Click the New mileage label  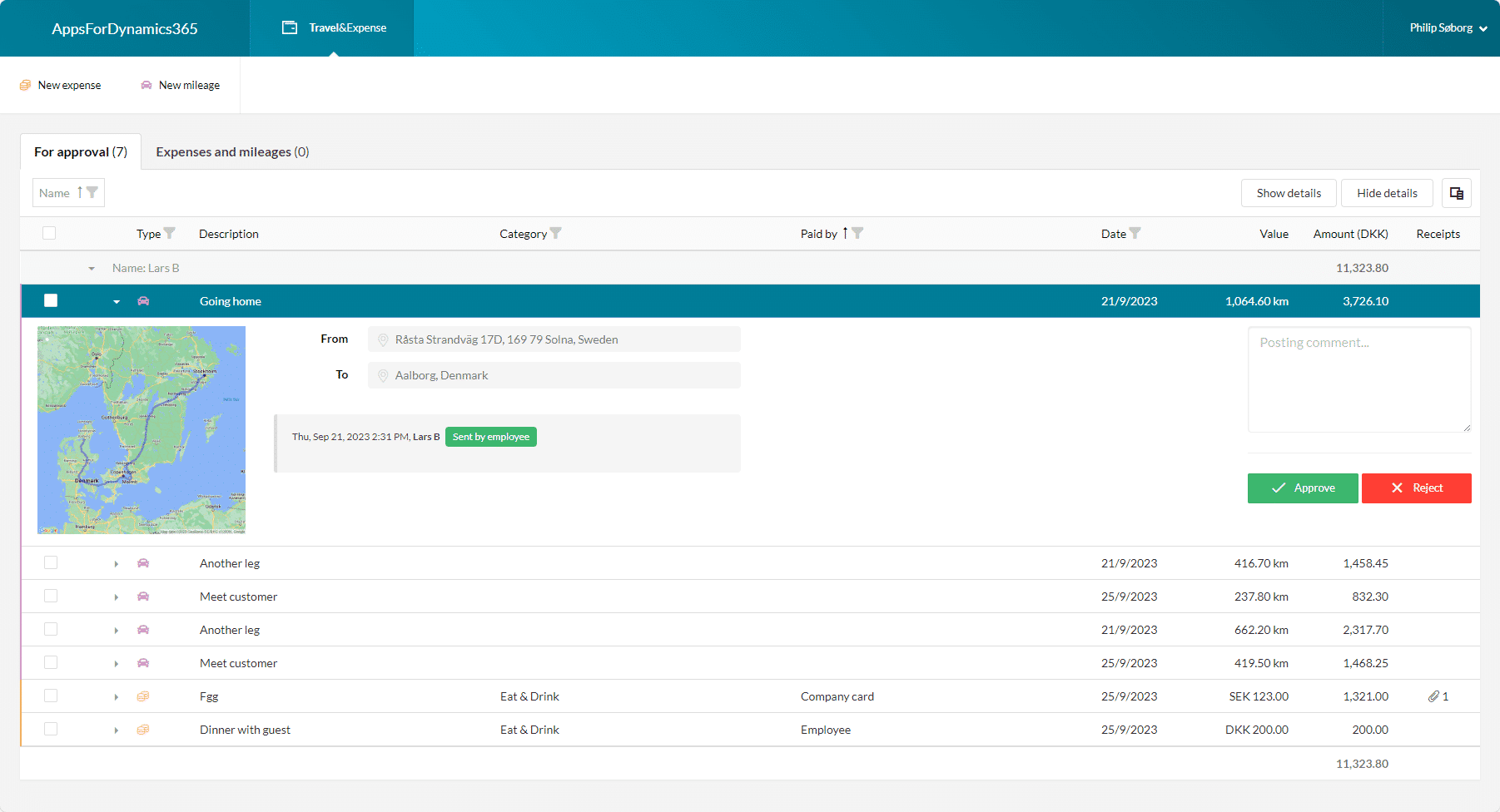[189, 85]
